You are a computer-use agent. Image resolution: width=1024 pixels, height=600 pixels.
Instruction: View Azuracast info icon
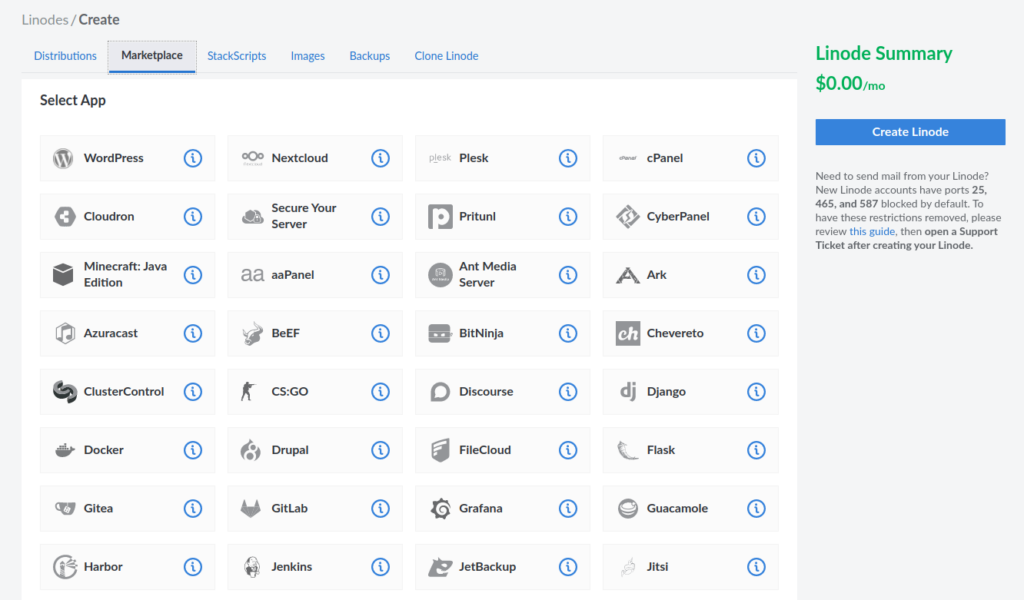pyautogui.click(x=193, y=333)
